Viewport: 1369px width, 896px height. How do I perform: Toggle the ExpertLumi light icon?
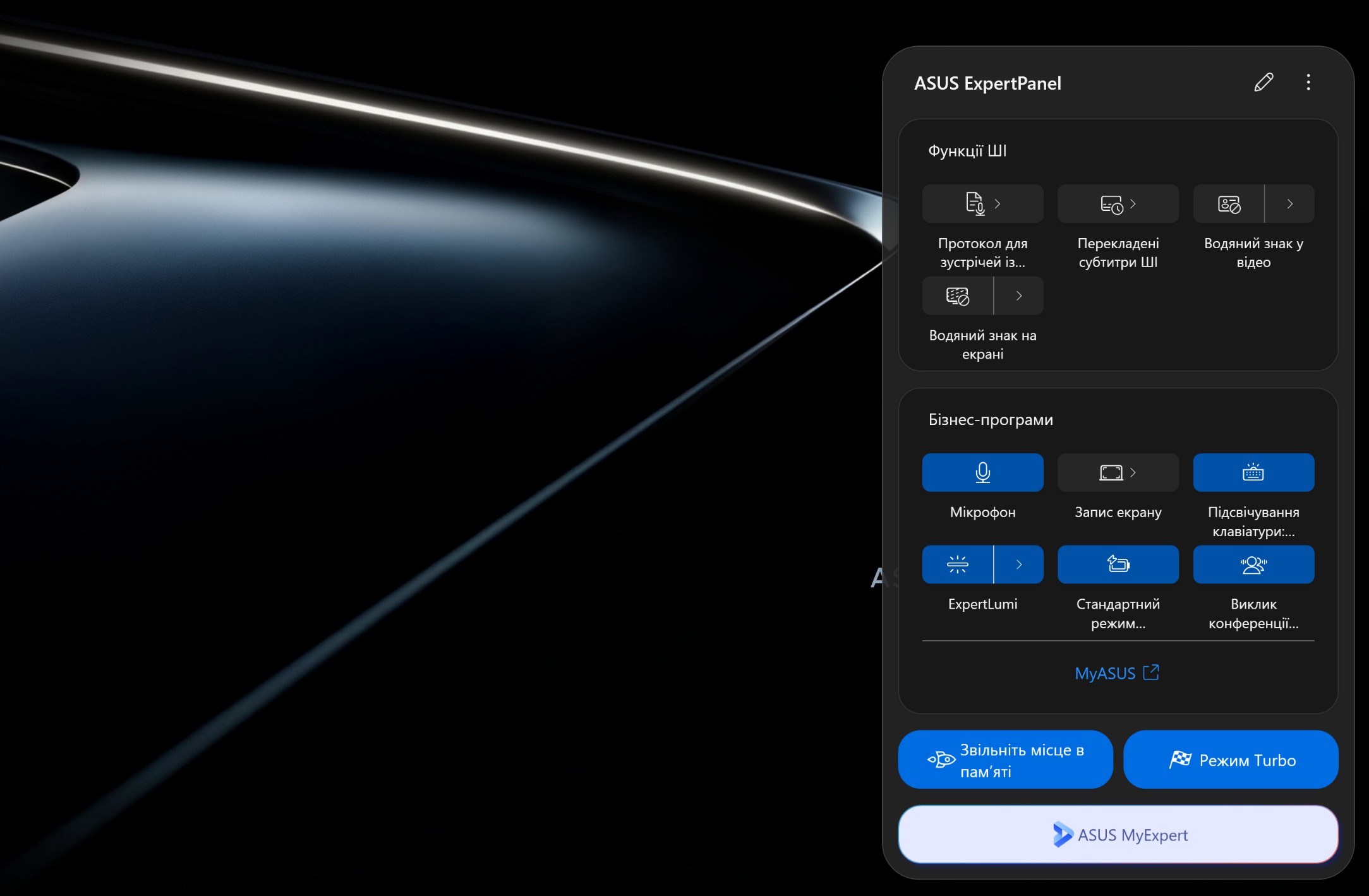[x=958, y=564]
